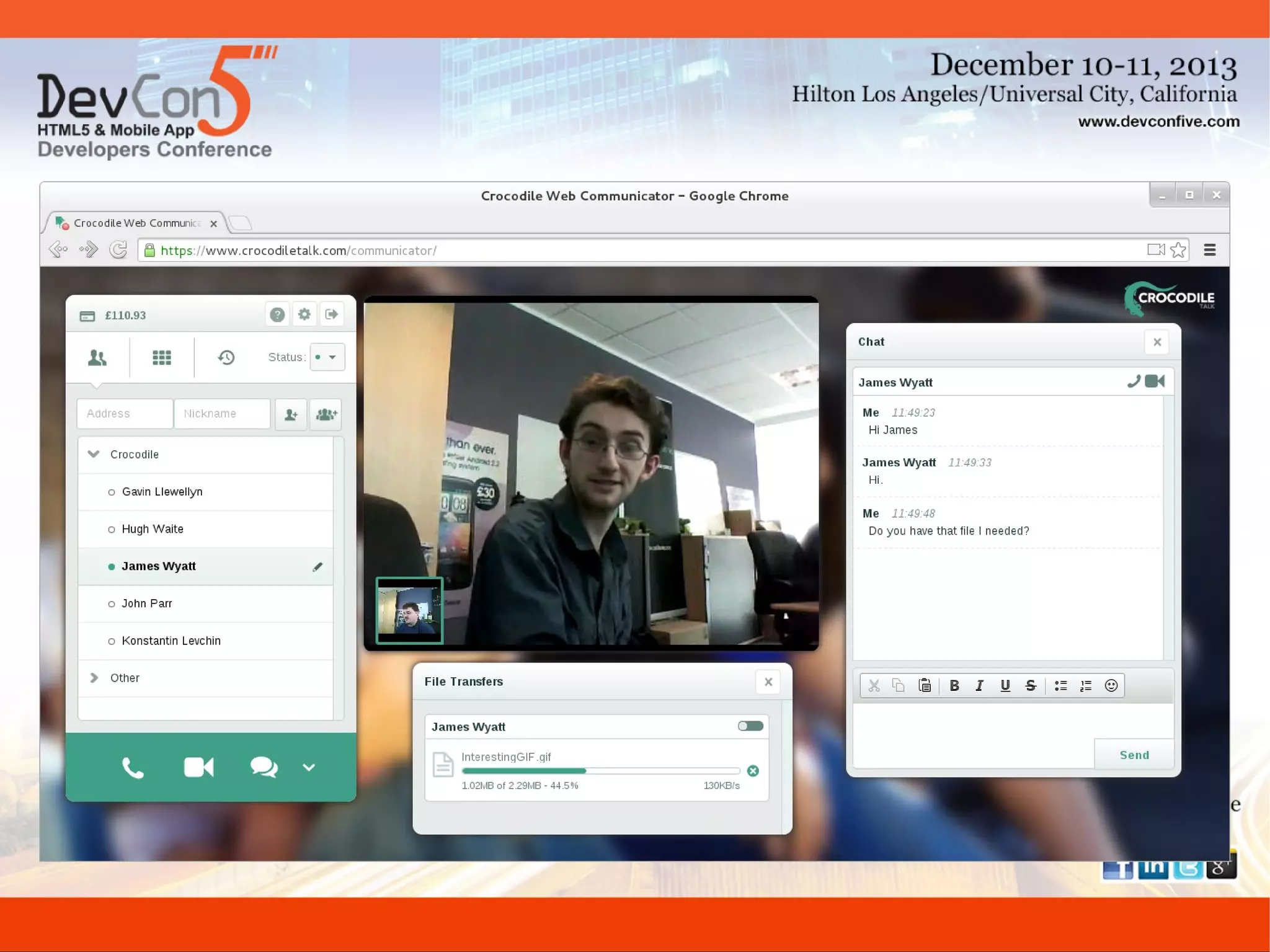Select the Crocodile Web Communicator browser tab
Screen dimensions: 1270x952
pos(136,223)
